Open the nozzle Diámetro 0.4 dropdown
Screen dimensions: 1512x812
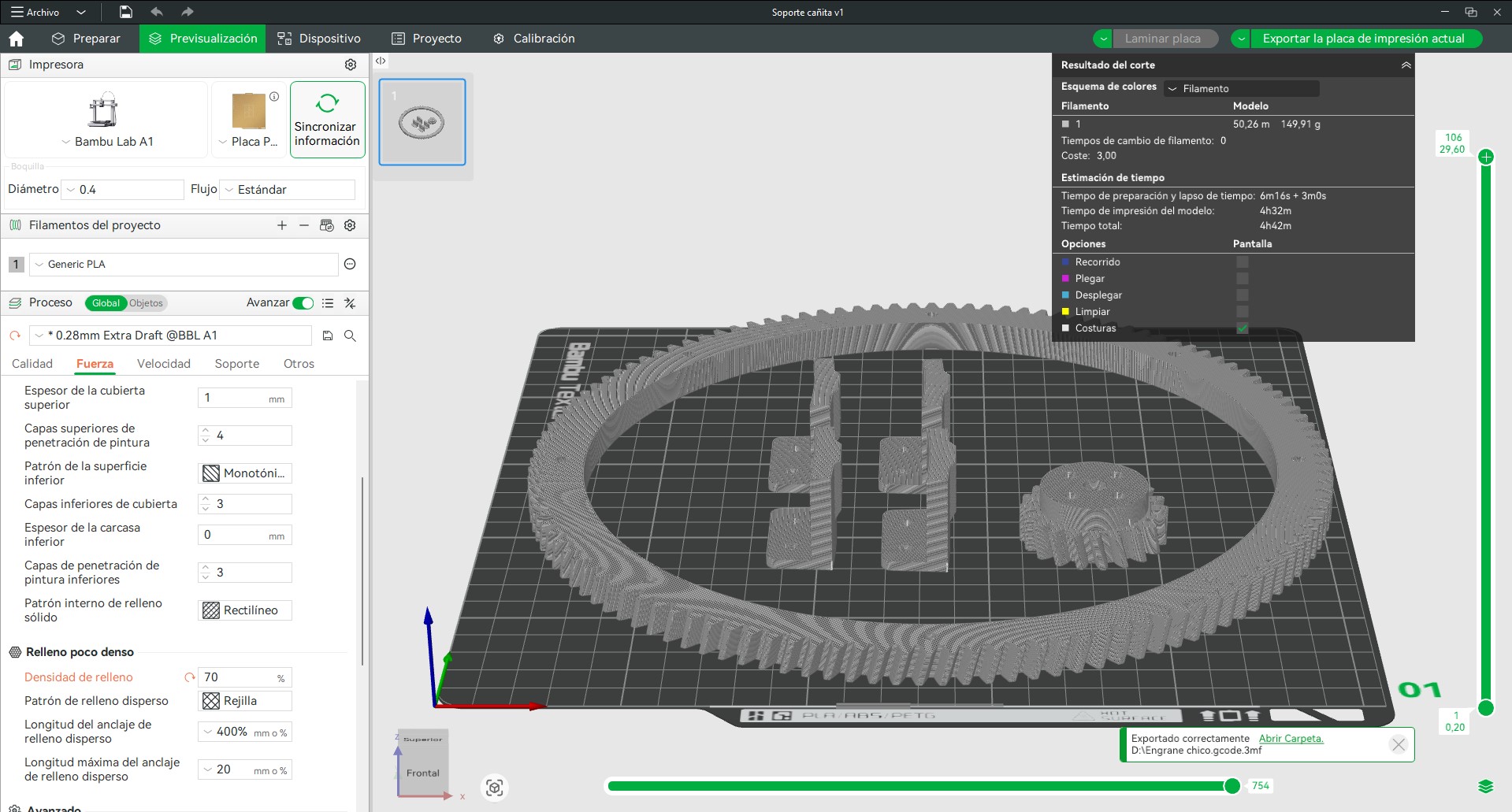[123, 190]
